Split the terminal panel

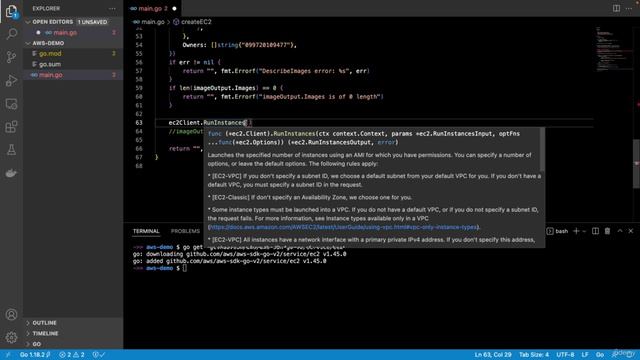(596, 231)
